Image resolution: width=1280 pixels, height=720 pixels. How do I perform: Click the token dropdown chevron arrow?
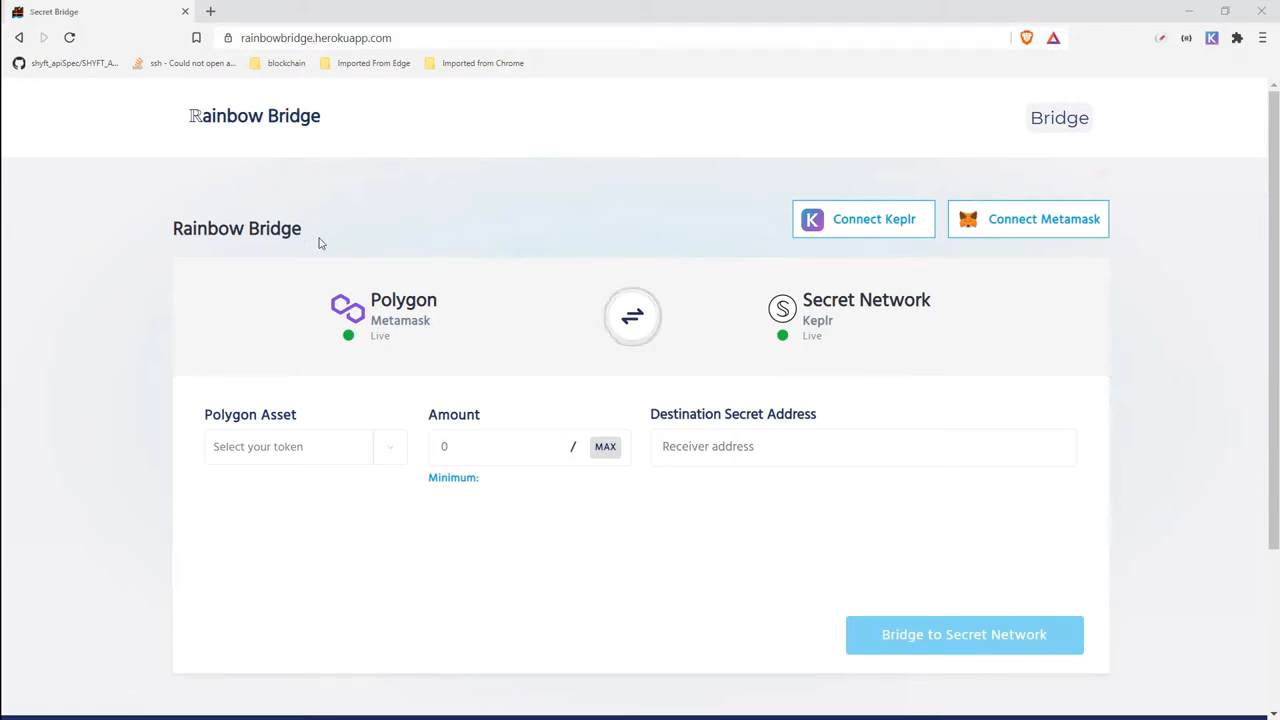coord(390,447)
